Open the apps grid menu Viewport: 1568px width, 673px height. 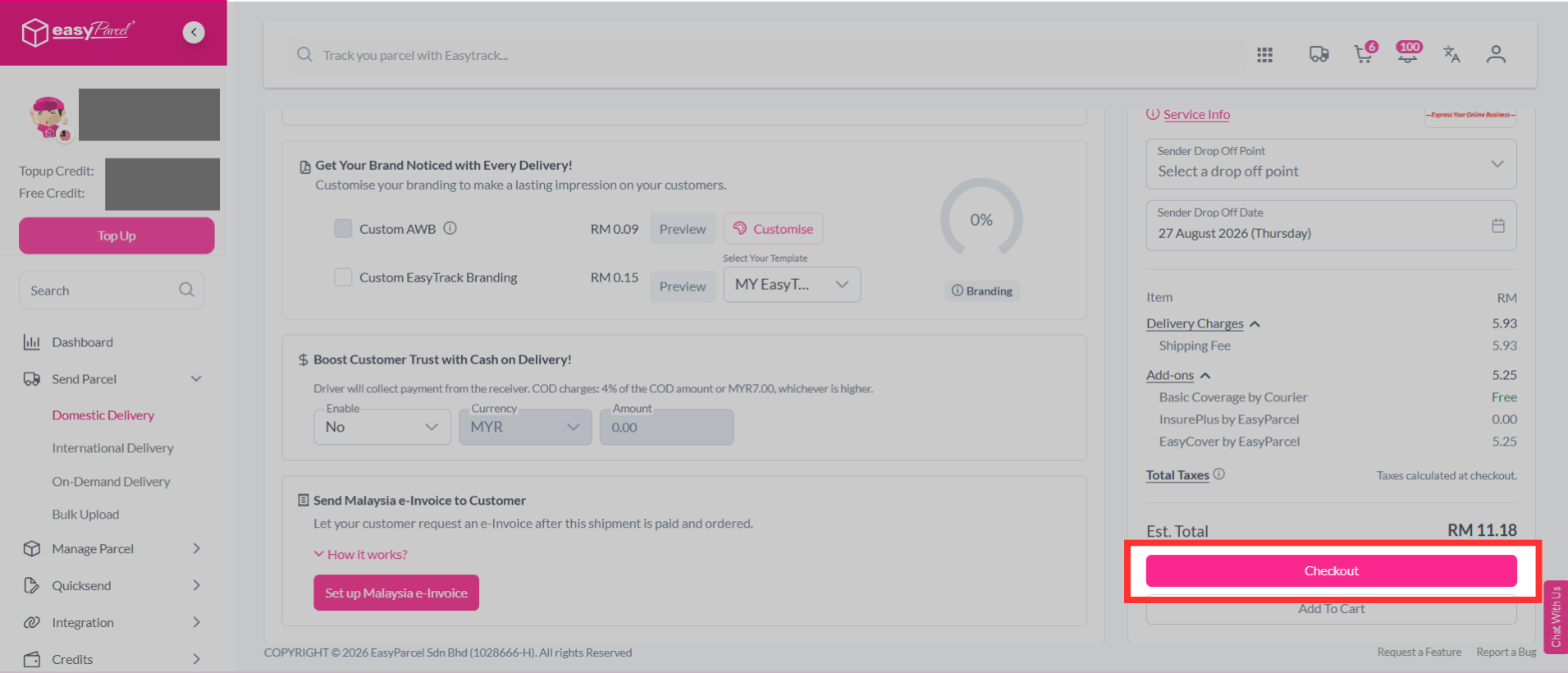pyautogui.click(x=1264, y=55)
